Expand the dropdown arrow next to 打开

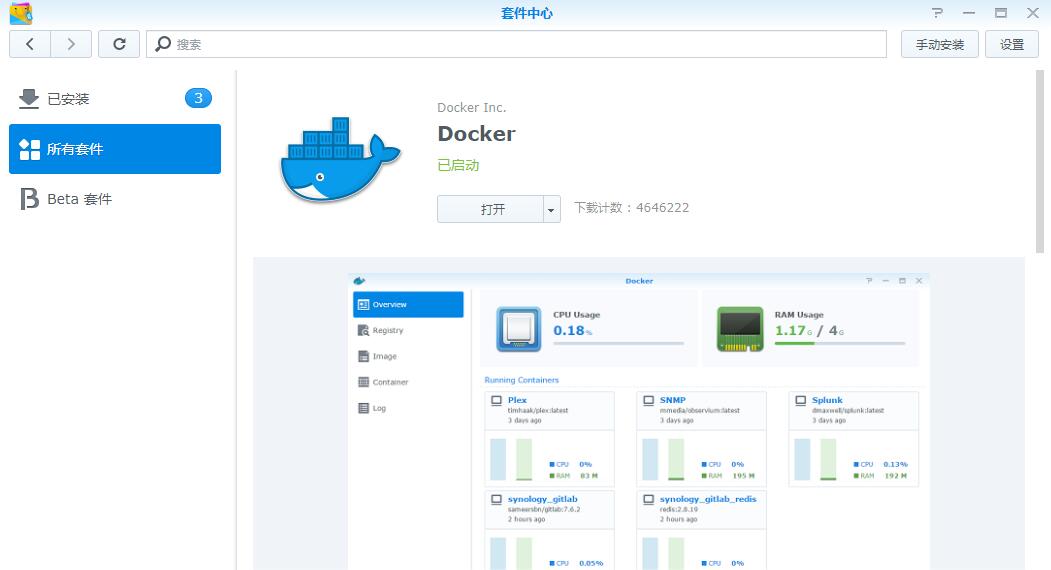(551, 209)
